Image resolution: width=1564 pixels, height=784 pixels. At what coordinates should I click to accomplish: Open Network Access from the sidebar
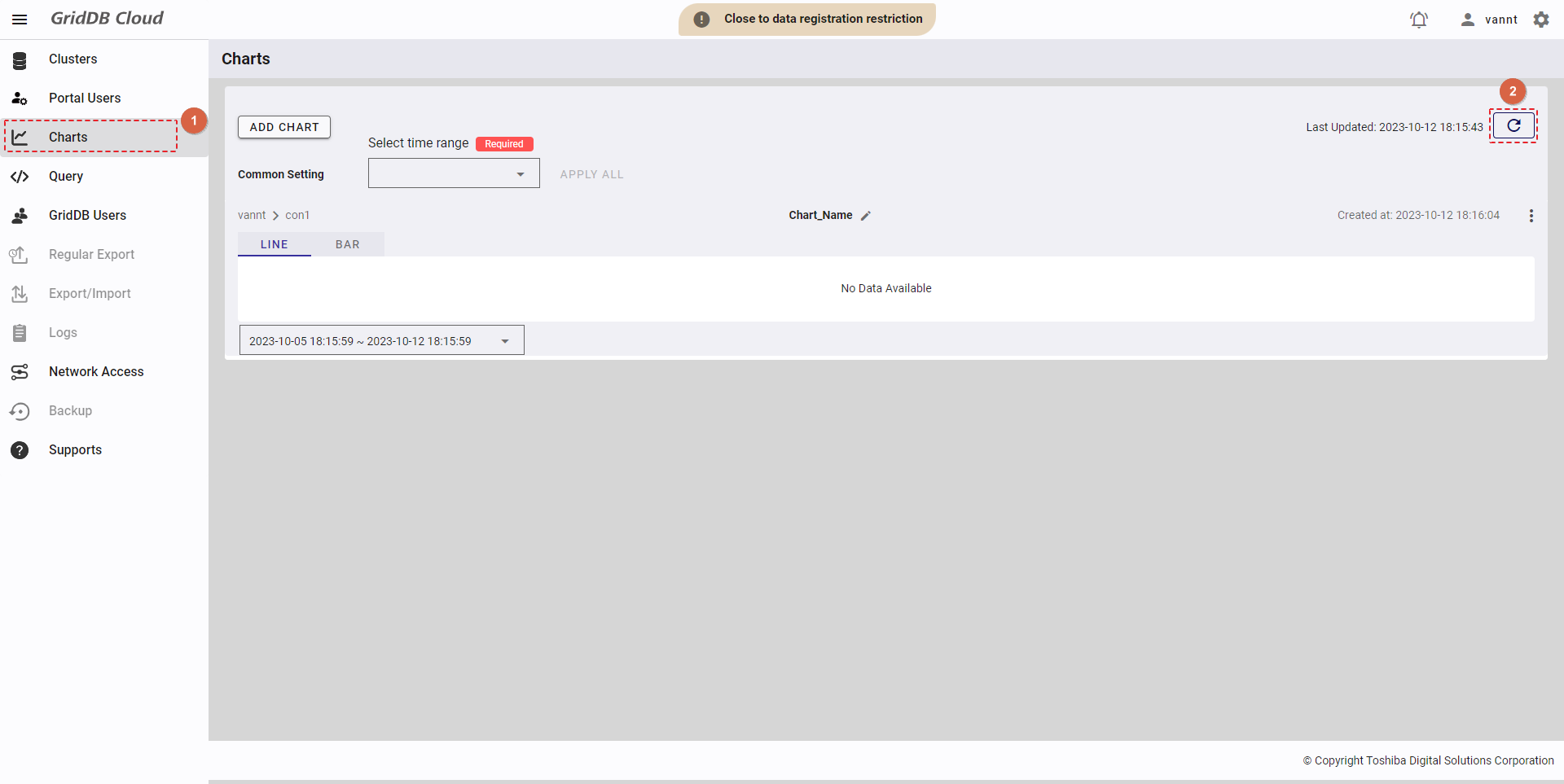point(96,372)
